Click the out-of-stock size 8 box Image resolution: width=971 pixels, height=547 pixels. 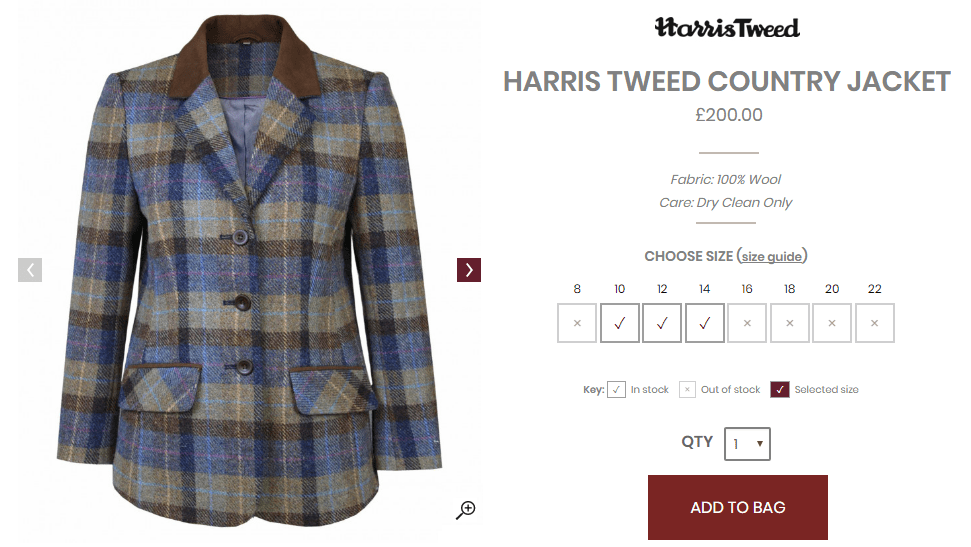(577, 323)
